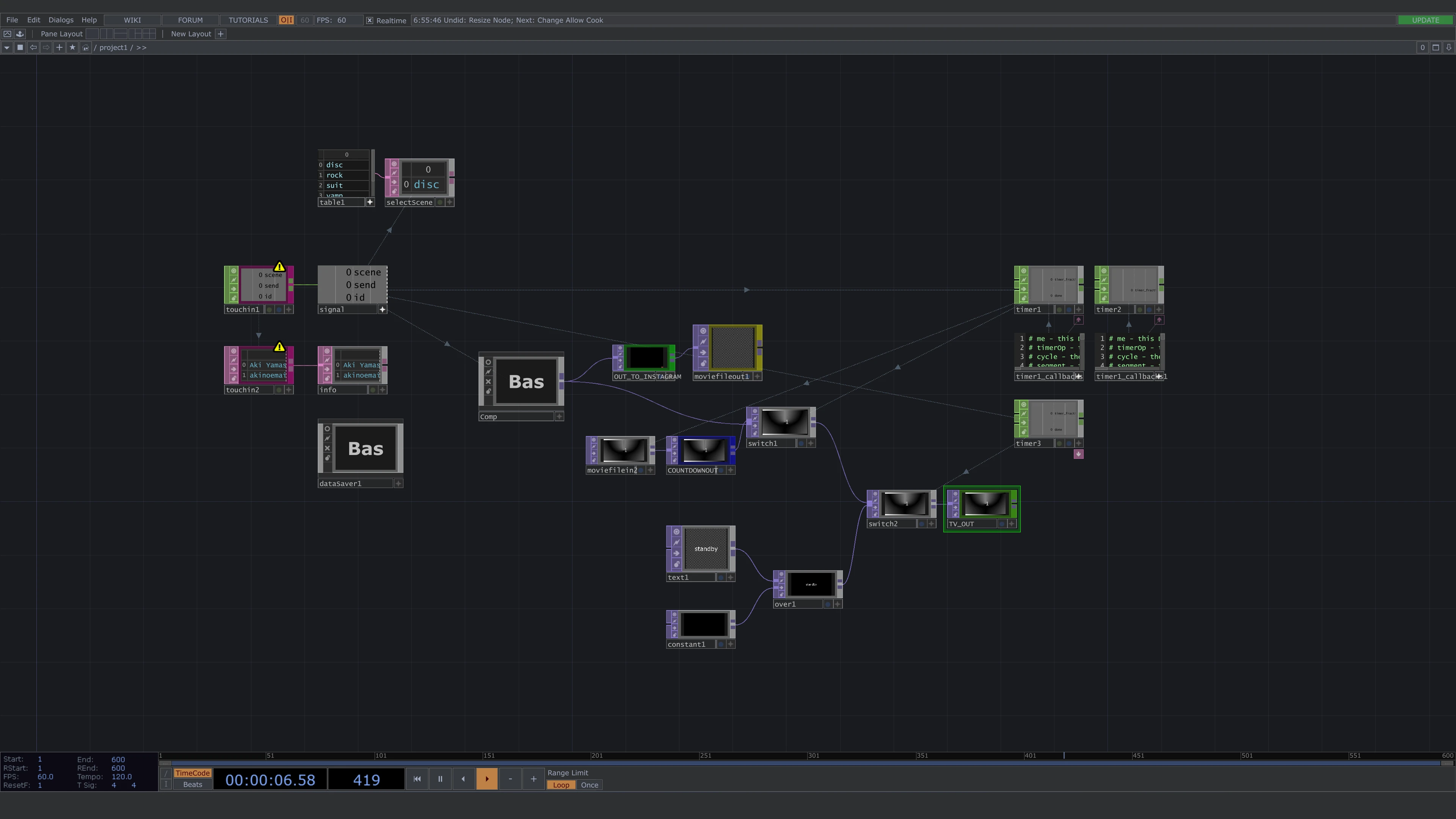Open the pane type dropdown arrow
Viewport: 1456px width, 819px height.
pos(7,47)
